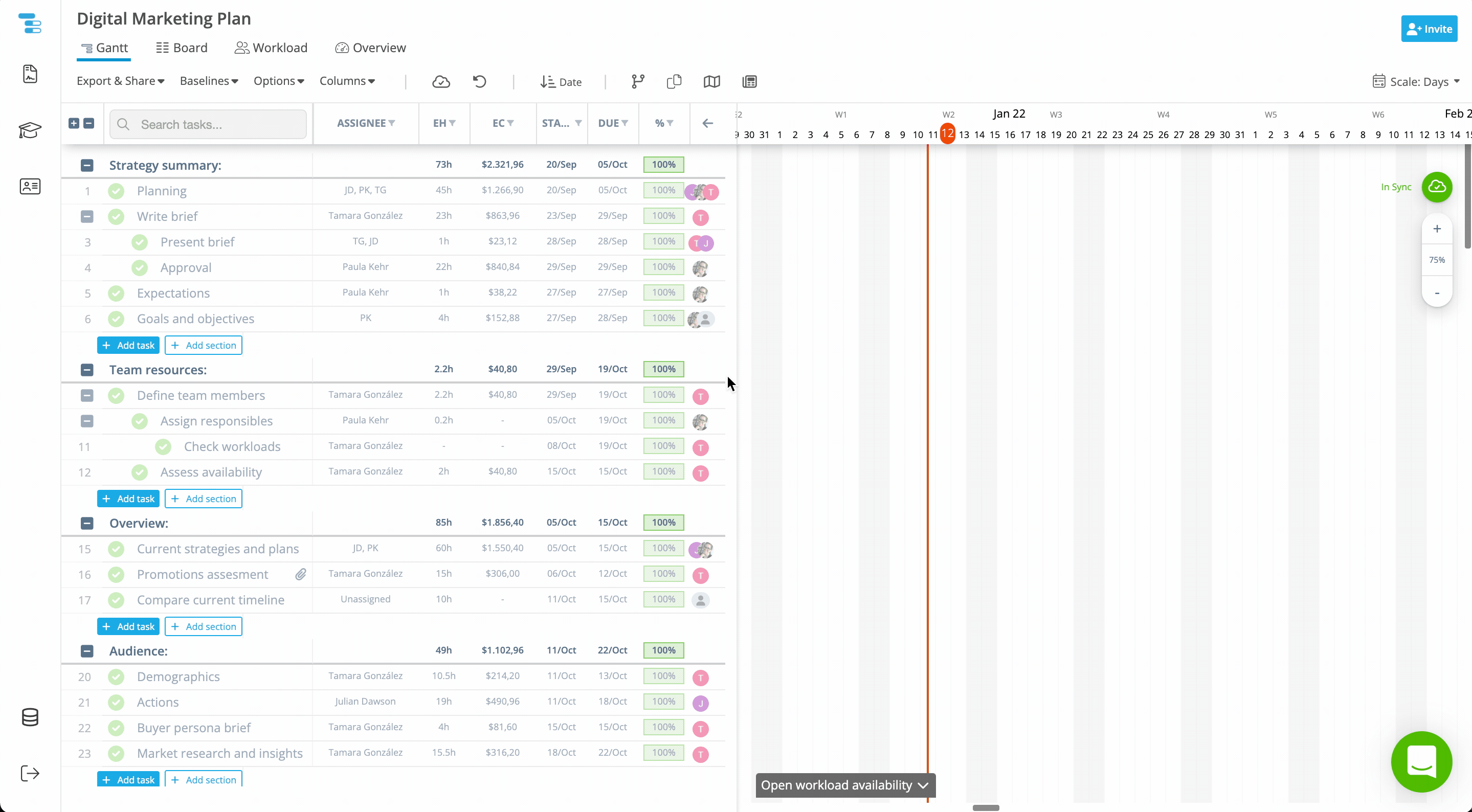1472x812 pixels.
Task: Open the graduation cap tutorials icon
Action: [30, 130]
